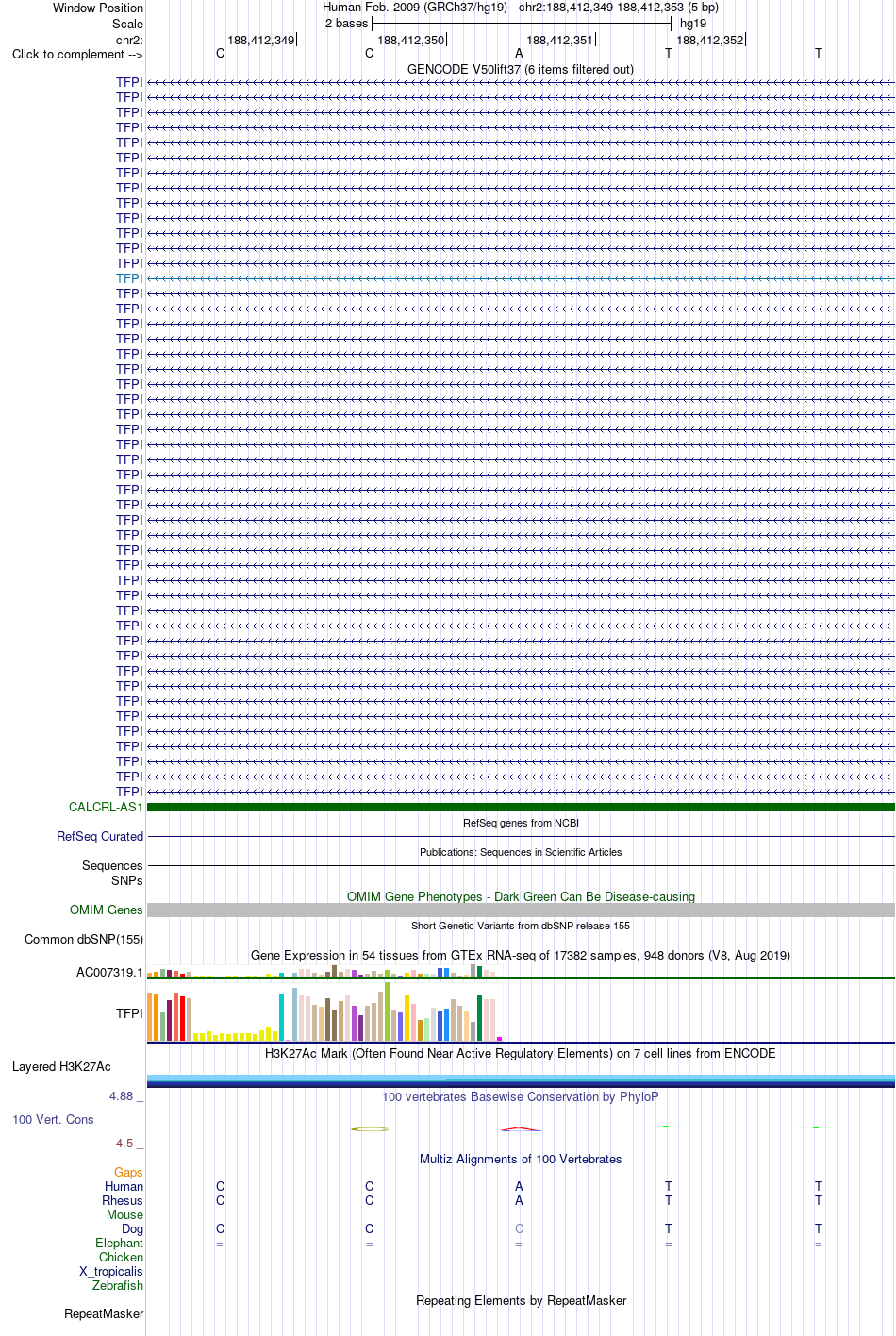Click the Scale label
The height and width of the screenshot is (1336, 896).
(127, 24)
